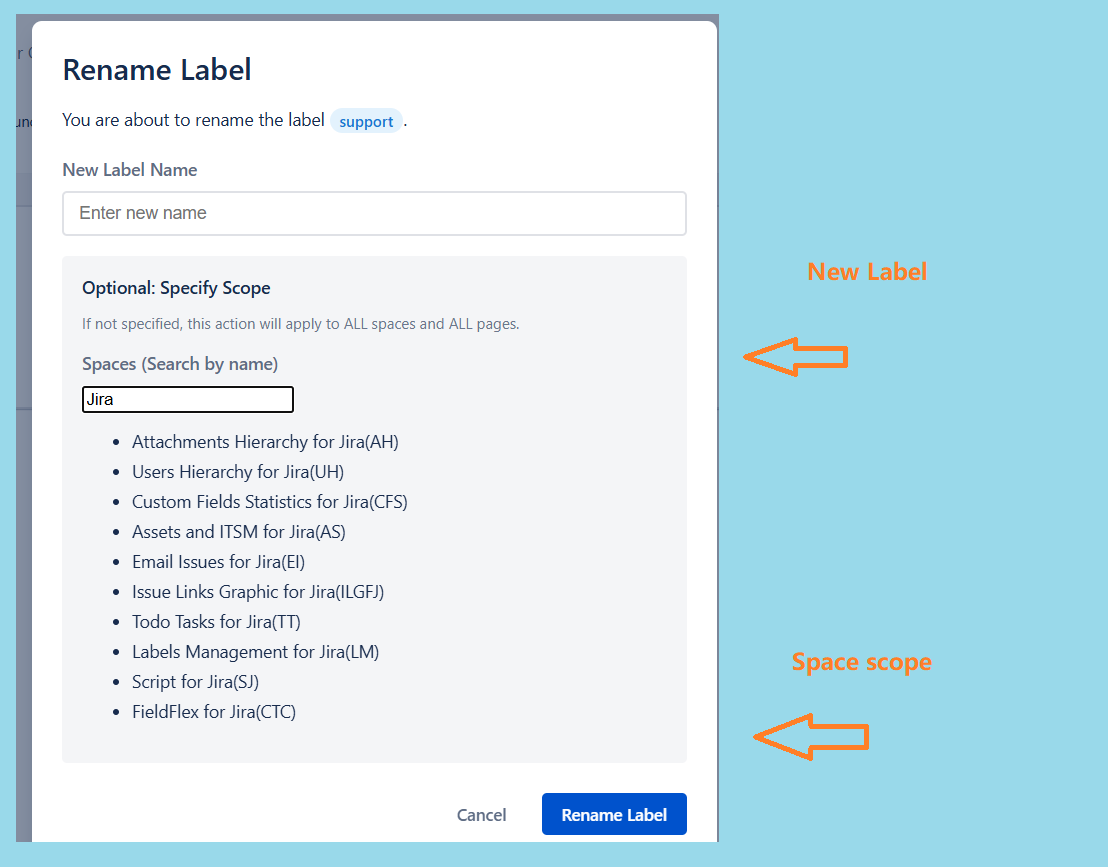Select Todo Tasks for Jira(TT) space

(x=216, y=621)
